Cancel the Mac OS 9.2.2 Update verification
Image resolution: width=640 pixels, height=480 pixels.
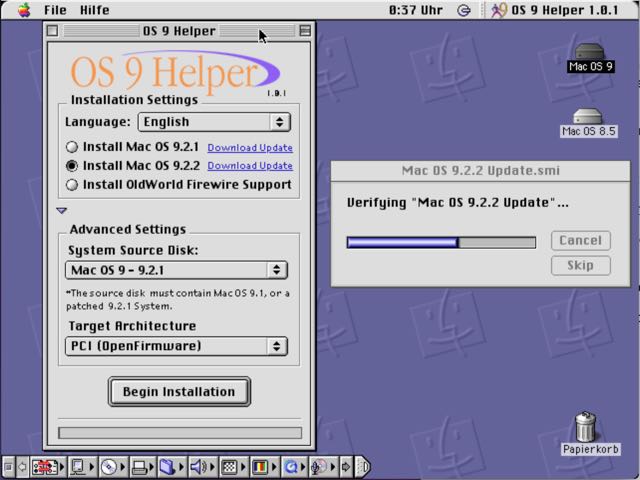(x=580, y=240)
